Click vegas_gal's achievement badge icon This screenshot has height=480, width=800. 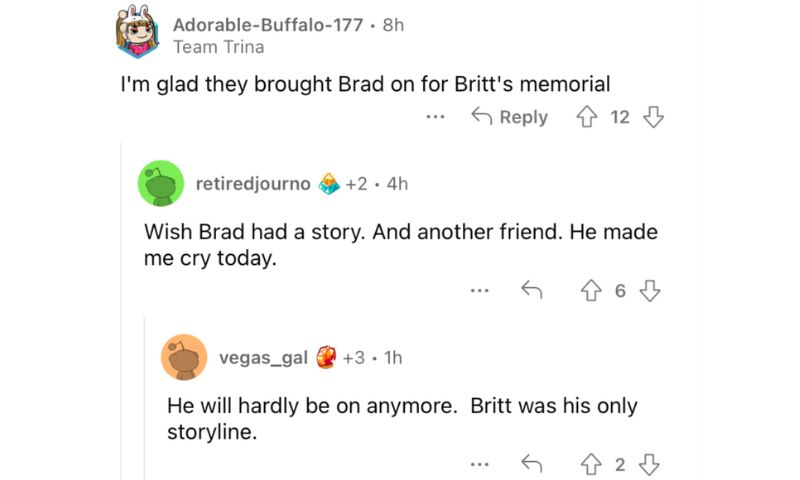pyautogui.click(x=326, y=357)
